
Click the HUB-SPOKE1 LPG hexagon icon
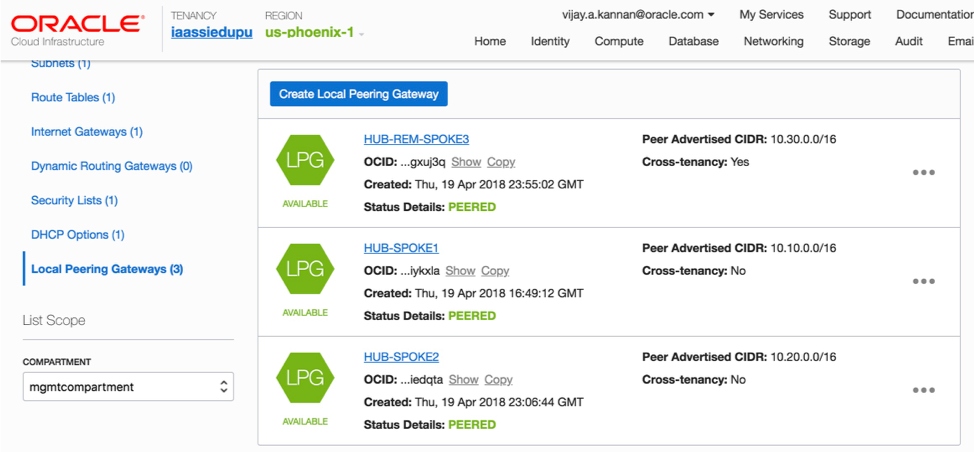pyautogui.click(x=304, y=269)
